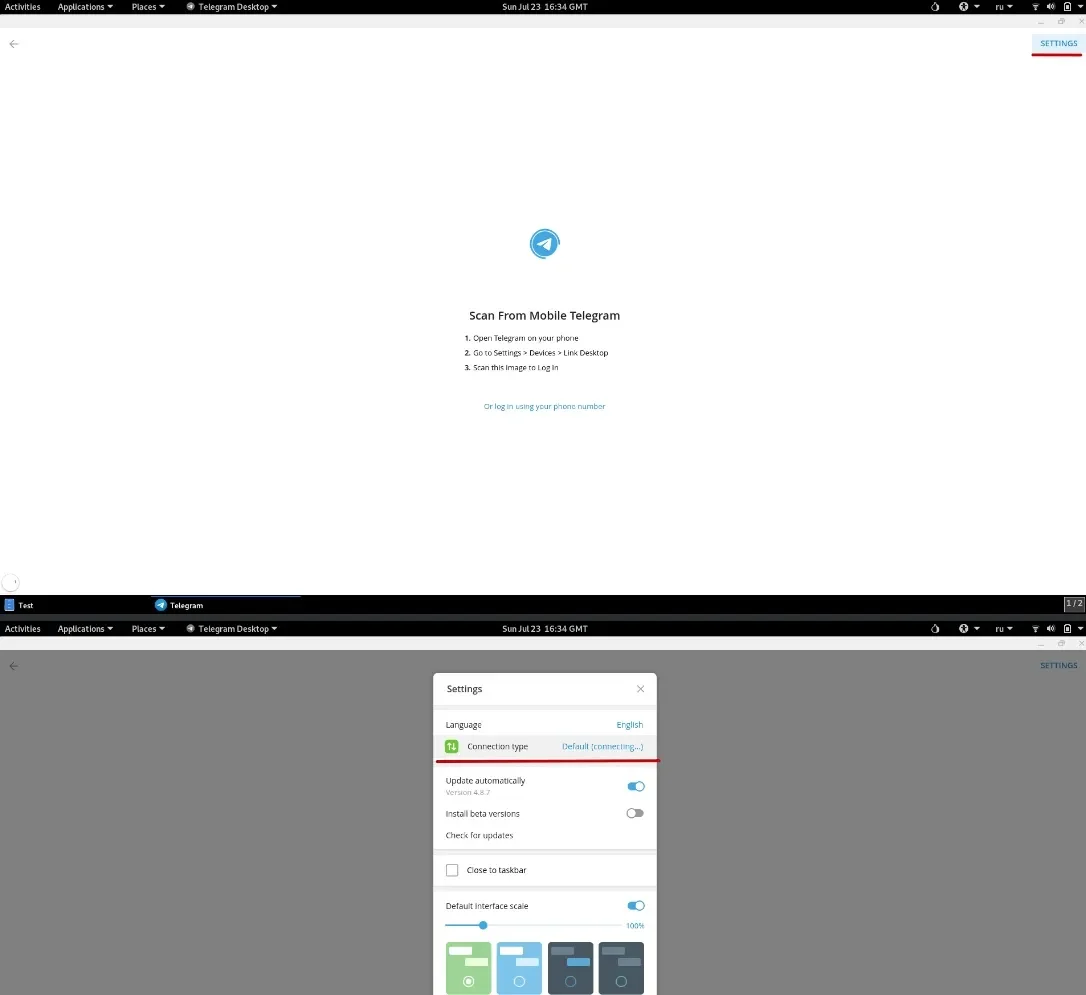
Task: Open 'ru' keyboard layout menu in lower bar
Action: (1004, 629)
